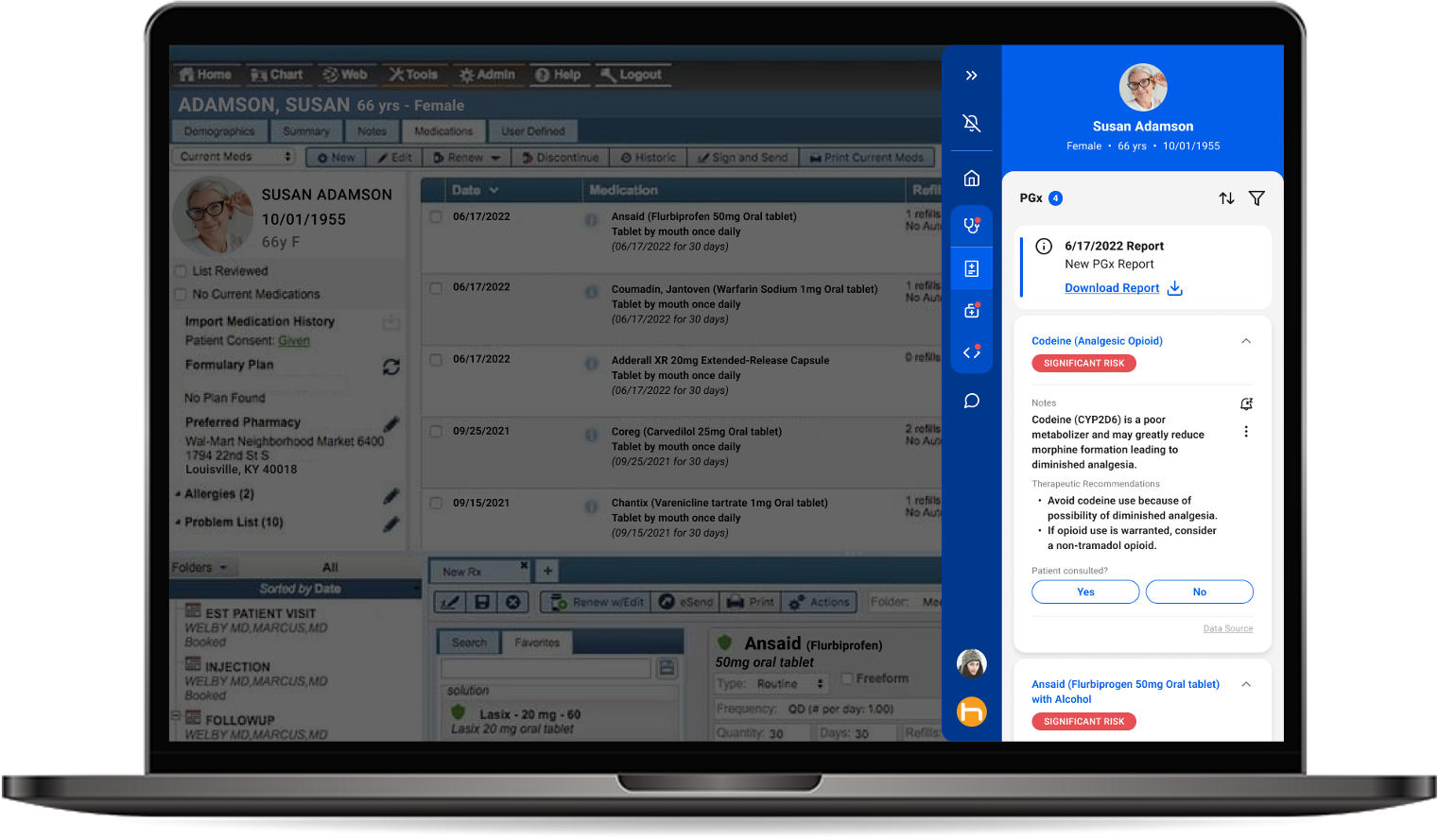Click the Import Medication History icon
Image resolution: width=1438 pixels, height=840 pixels.
click(x=390, y=324)
